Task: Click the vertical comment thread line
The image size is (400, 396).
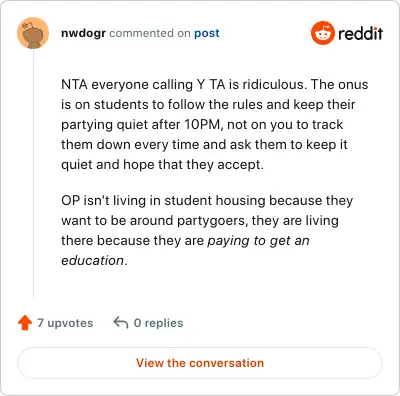Action: coord(33,173)
